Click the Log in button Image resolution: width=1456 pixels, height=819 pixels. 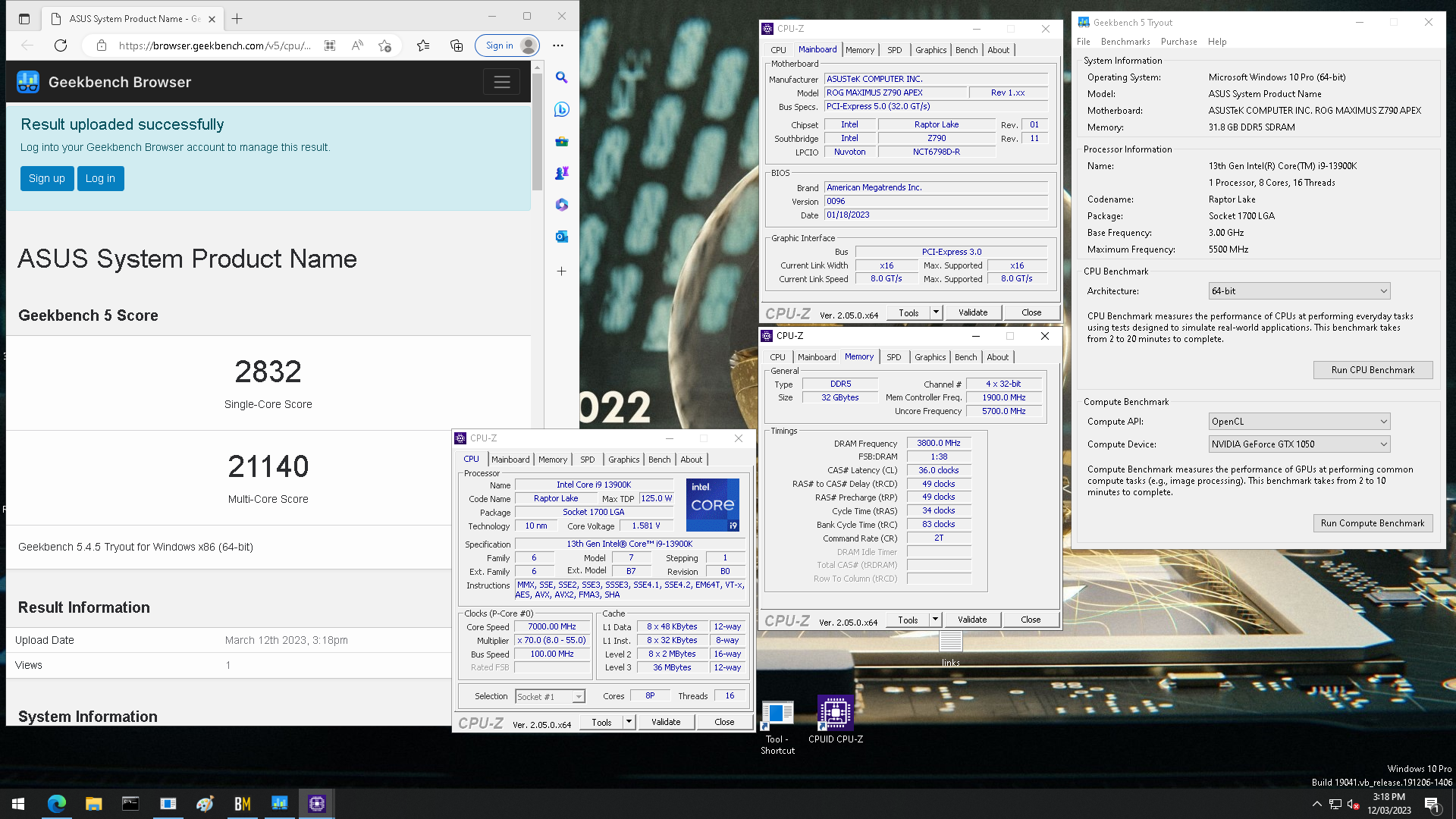100,178
